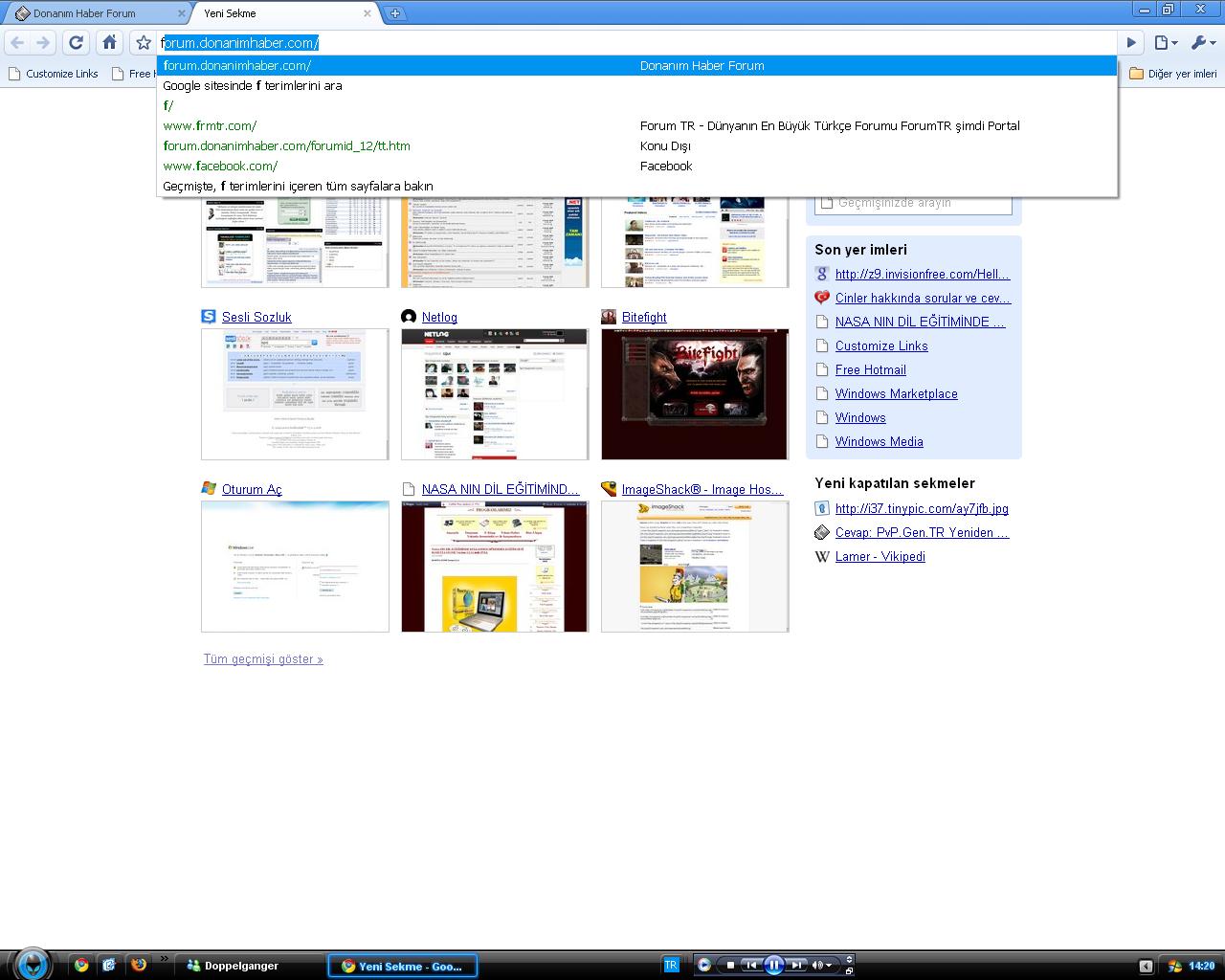Click TR language indicator on taskbar
The image size is (1225, 980).
671,965
